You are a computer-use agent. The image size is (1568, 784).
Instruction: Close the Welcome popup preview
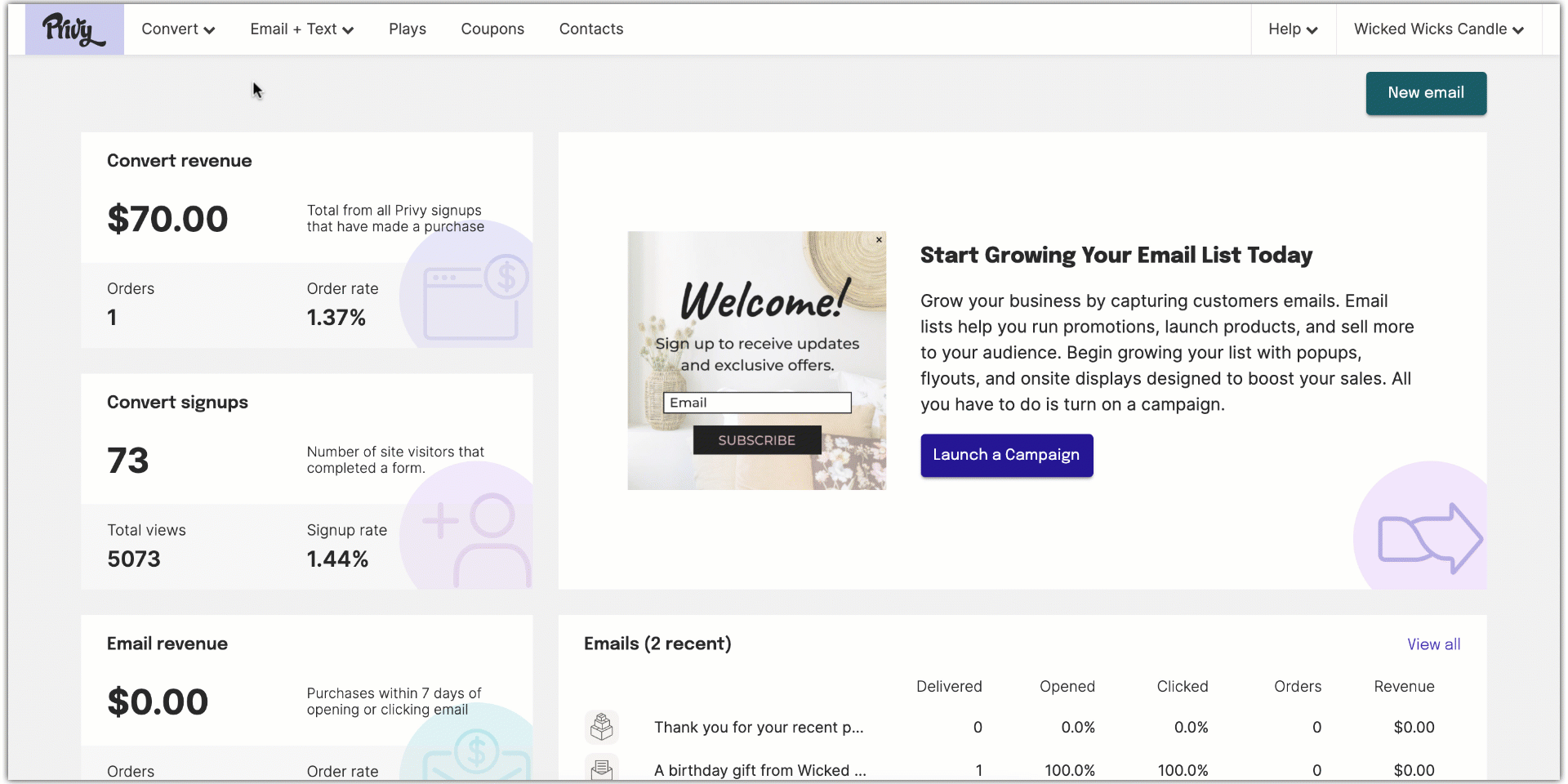click(x=879, y=240)
